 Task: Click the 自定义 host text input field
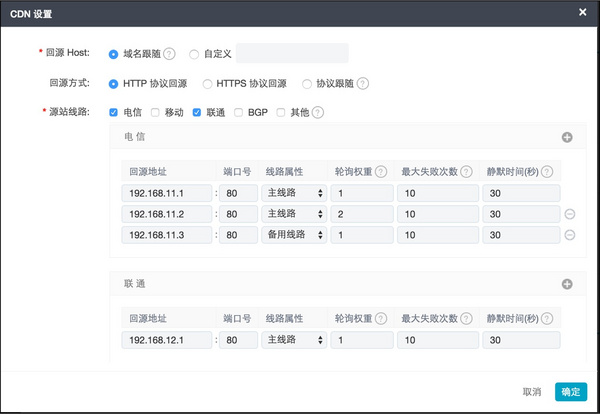(x=292, y=54)
